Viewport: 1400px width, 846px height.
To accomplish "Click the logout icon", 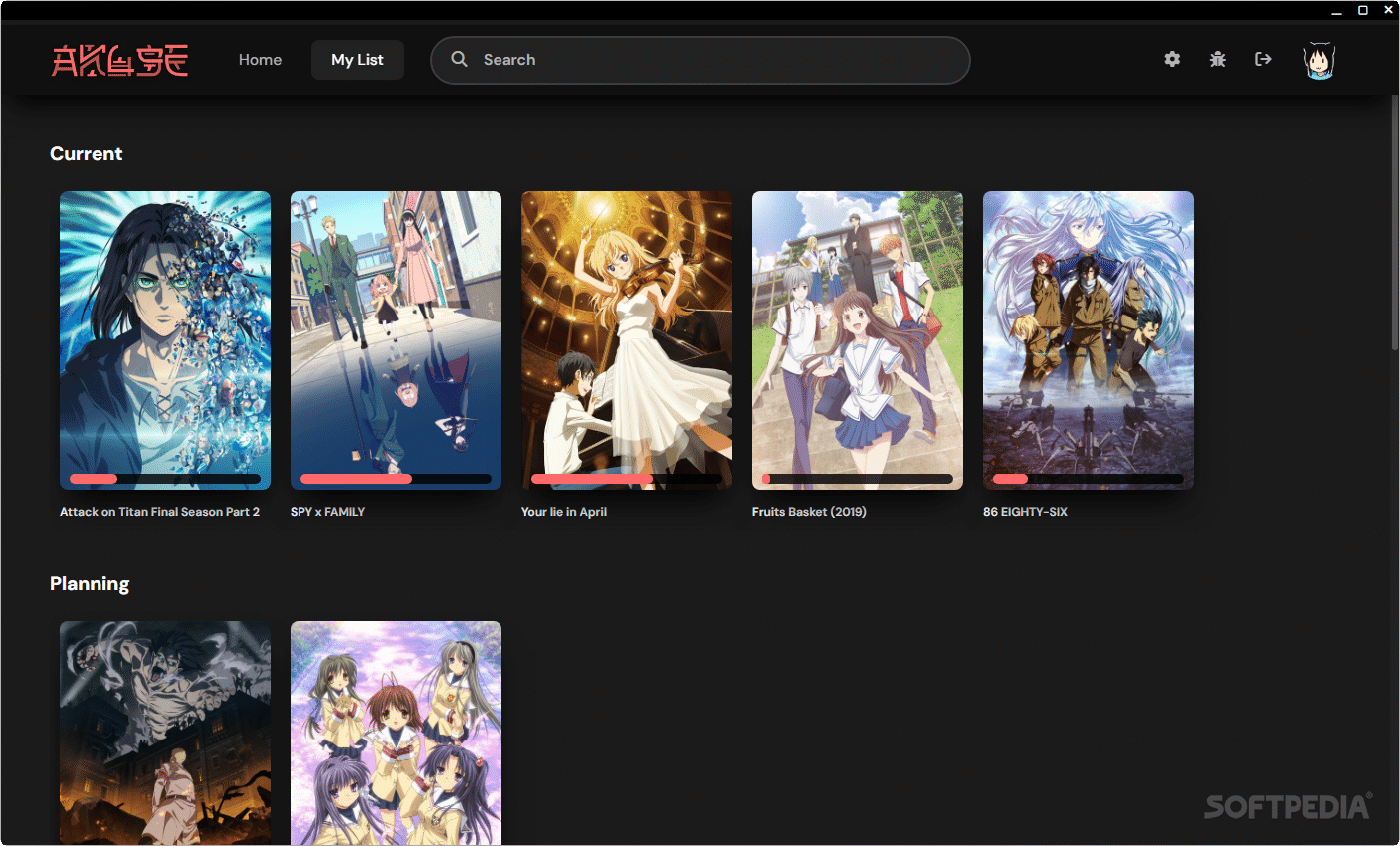I will 1263,59.
